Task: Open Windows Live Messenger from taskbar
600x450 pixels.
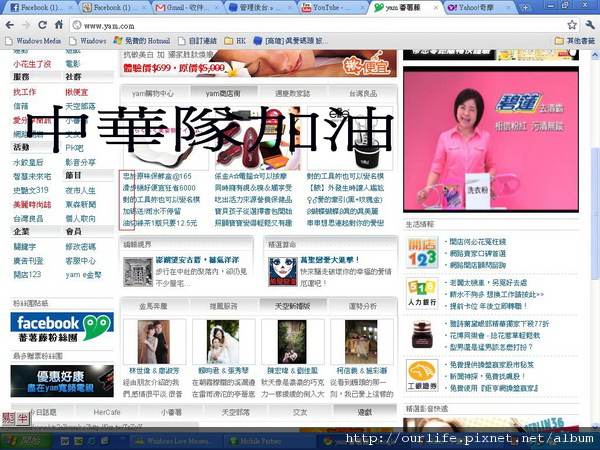Action: 173,441
